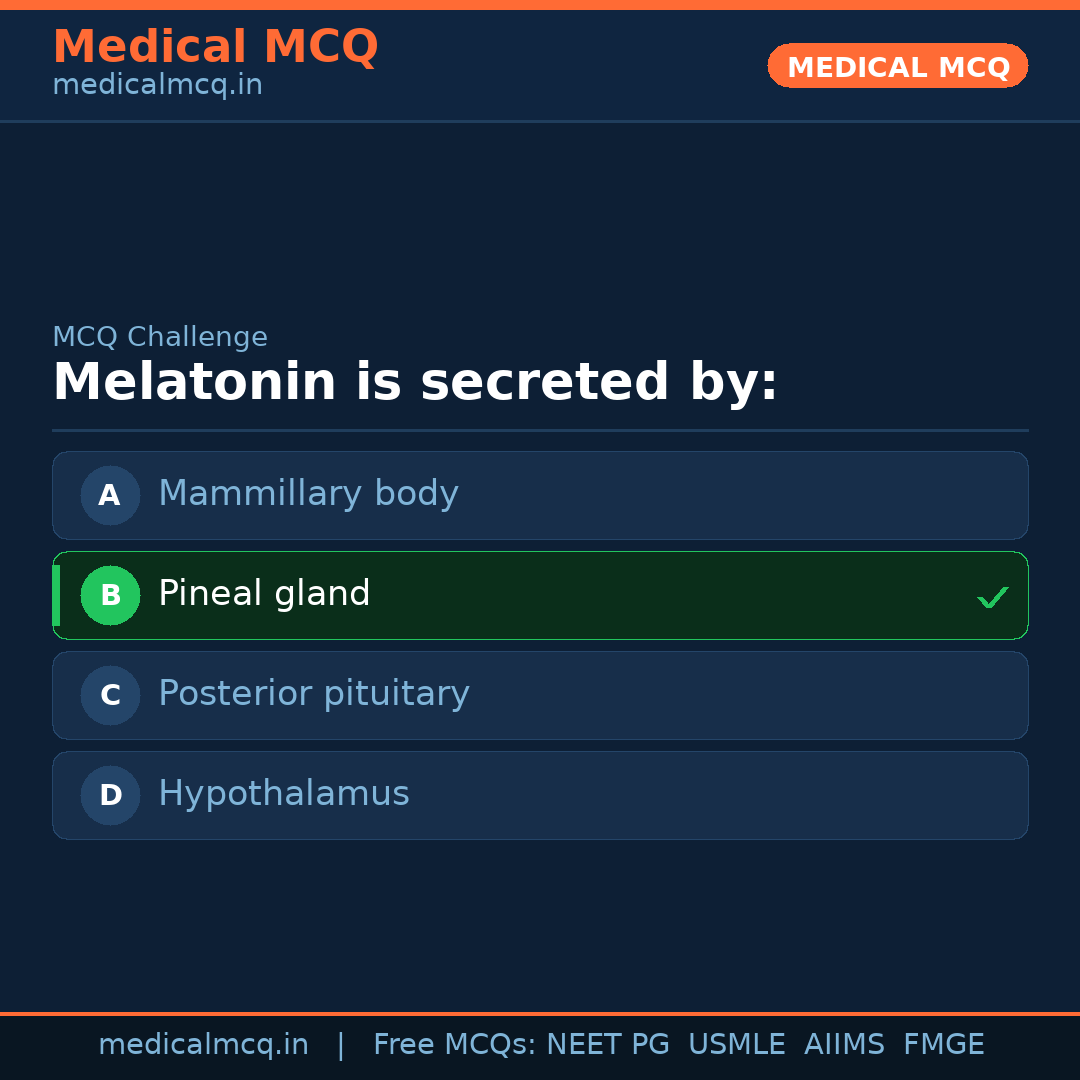Click the question text about Melatonin
Viewport: 1080px width, 1080px height.
pos(415,383)
